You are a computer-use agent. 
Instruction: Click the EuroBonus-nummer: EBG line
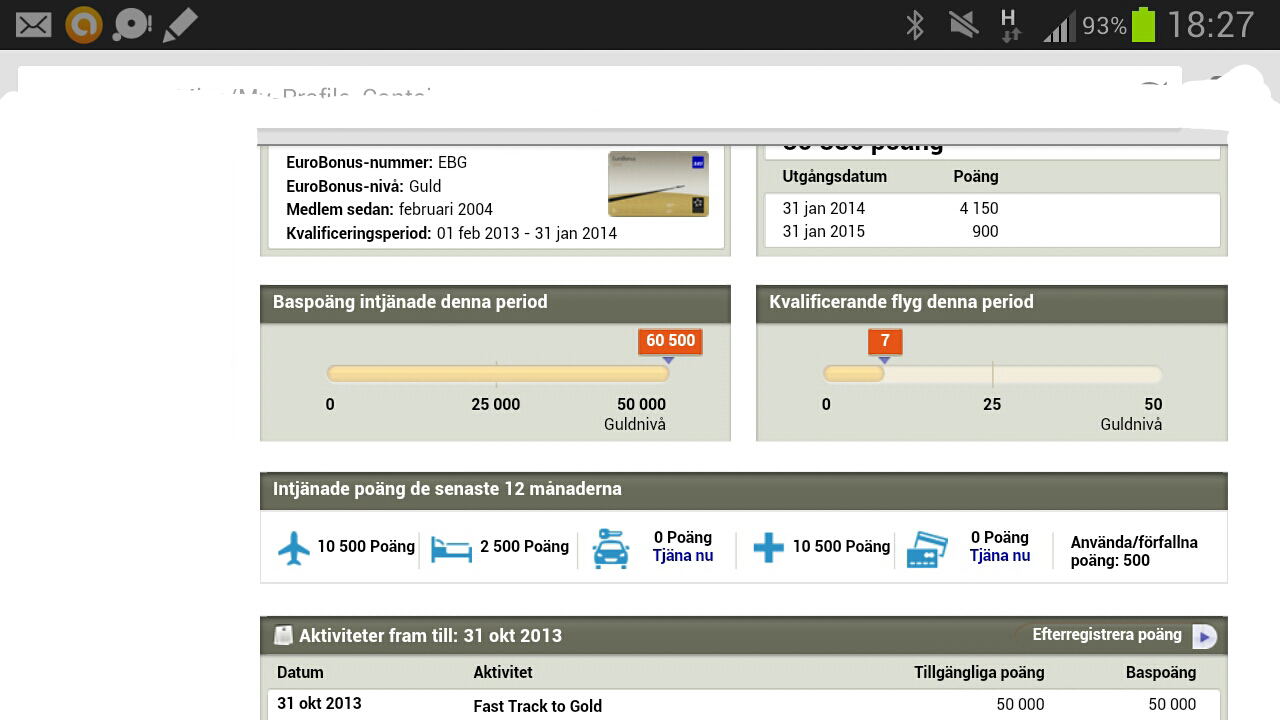pyautogui.click(x=376, y=162)
